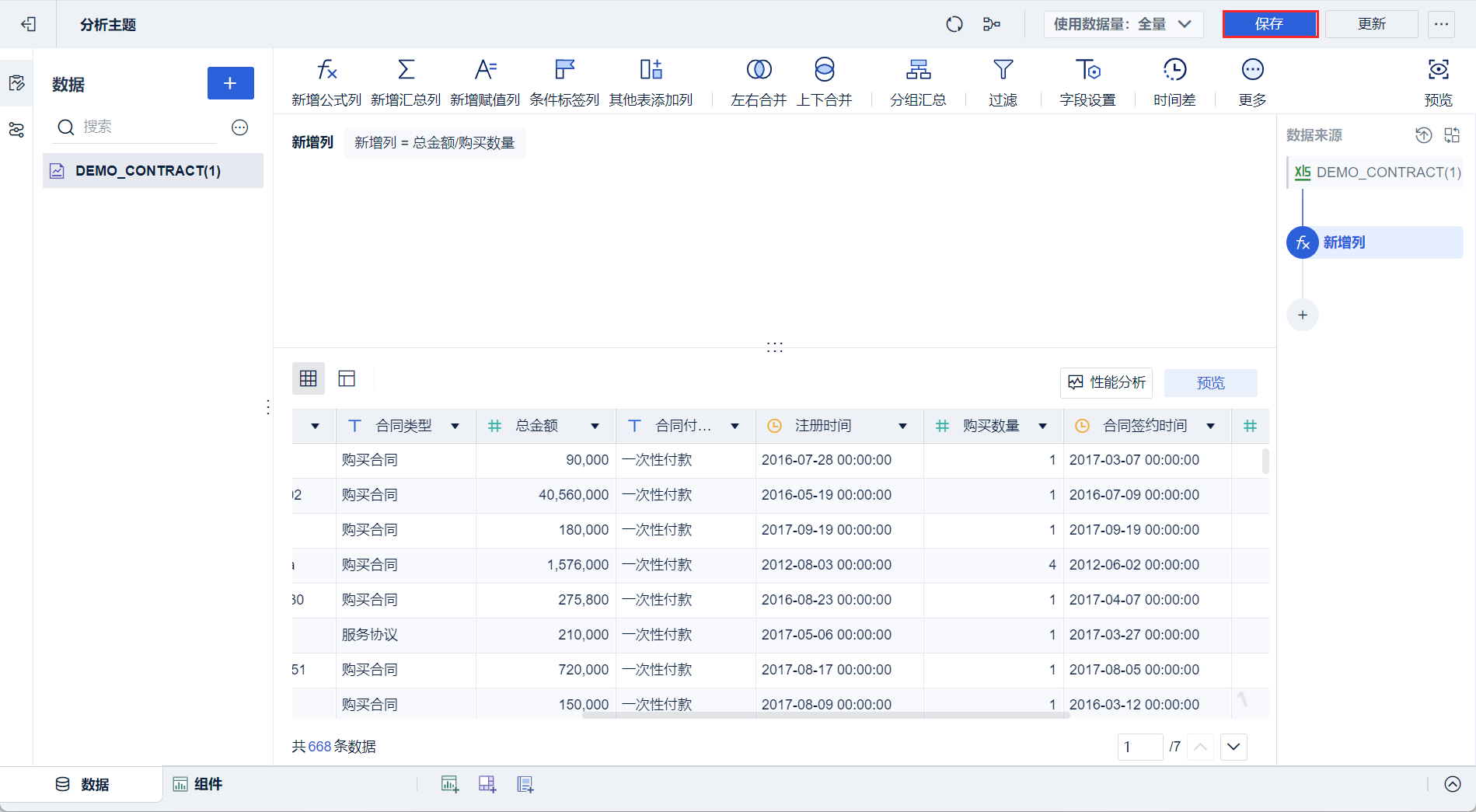Click the refresh circle icon in header
This screenshot has width=1476, height=812.
[954, 24]
